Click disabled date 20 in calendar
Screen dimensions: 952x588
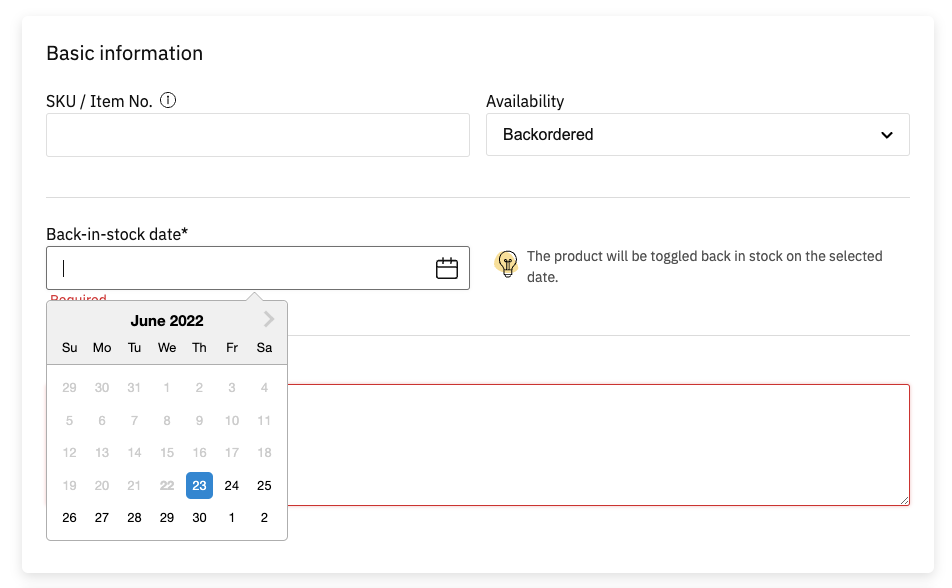102,485
